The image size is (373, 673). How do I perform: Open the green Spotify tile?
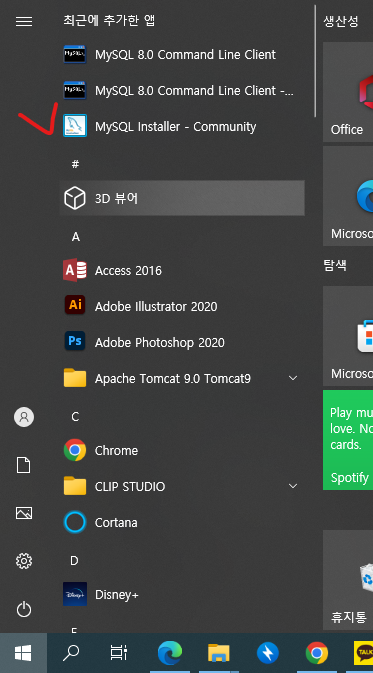click(348, 440)
